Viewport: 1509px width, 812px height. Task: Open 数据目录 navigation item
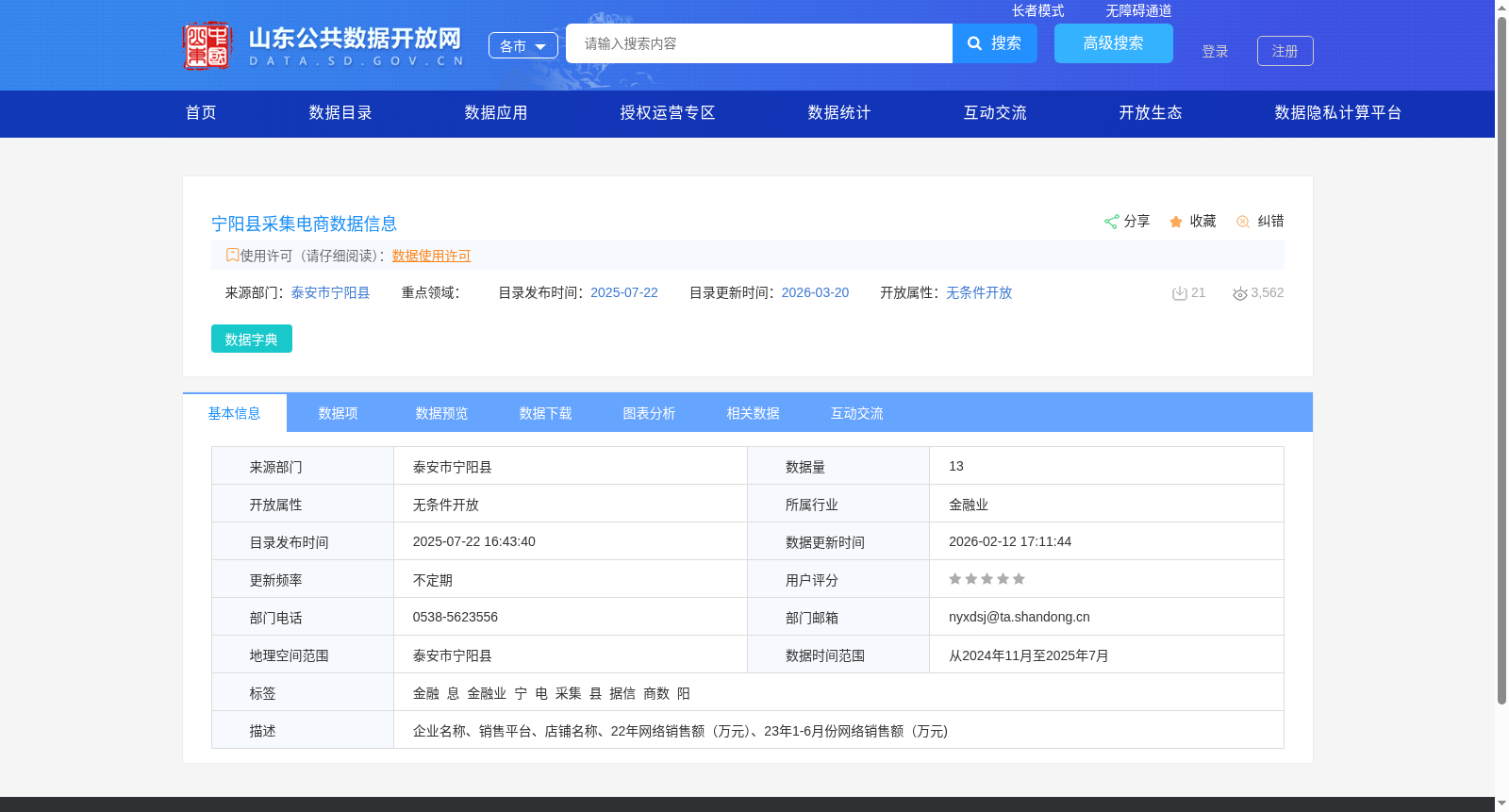click(x=340, y=113)
